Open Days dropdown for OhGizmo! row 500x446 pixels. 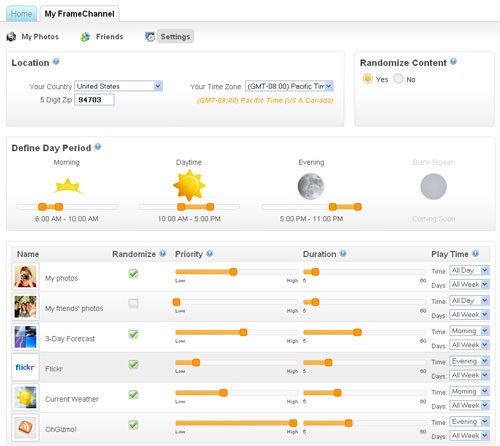click(469, 436)
